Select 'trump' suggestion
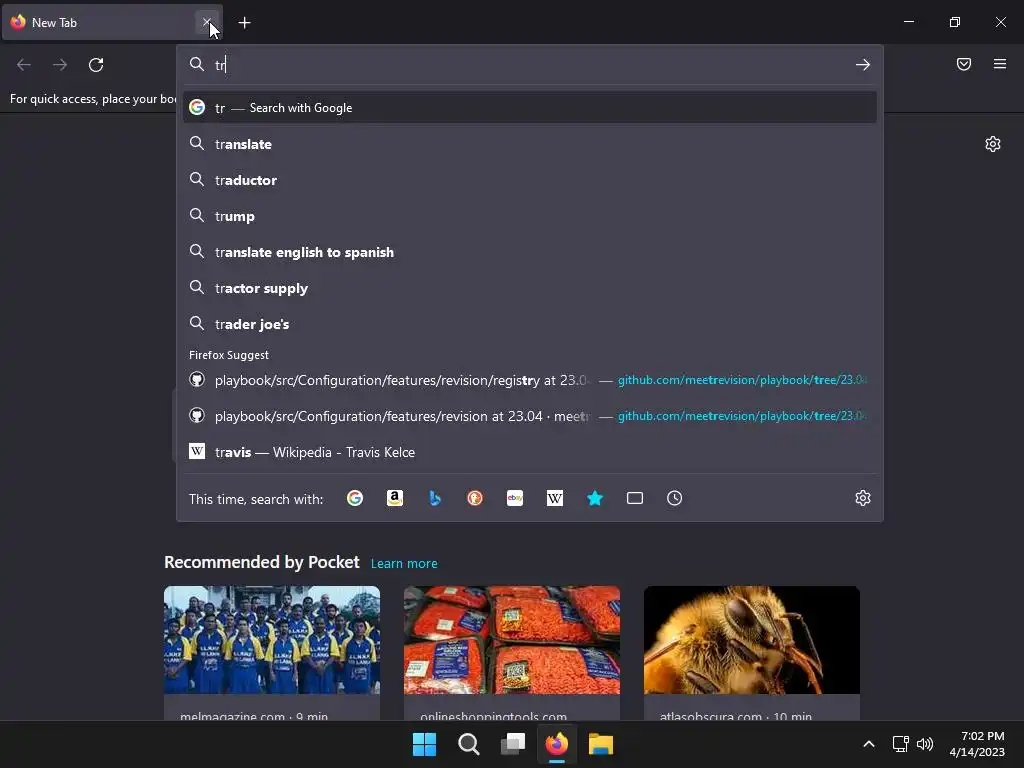Screen dimensions: 1024x768 530,216
